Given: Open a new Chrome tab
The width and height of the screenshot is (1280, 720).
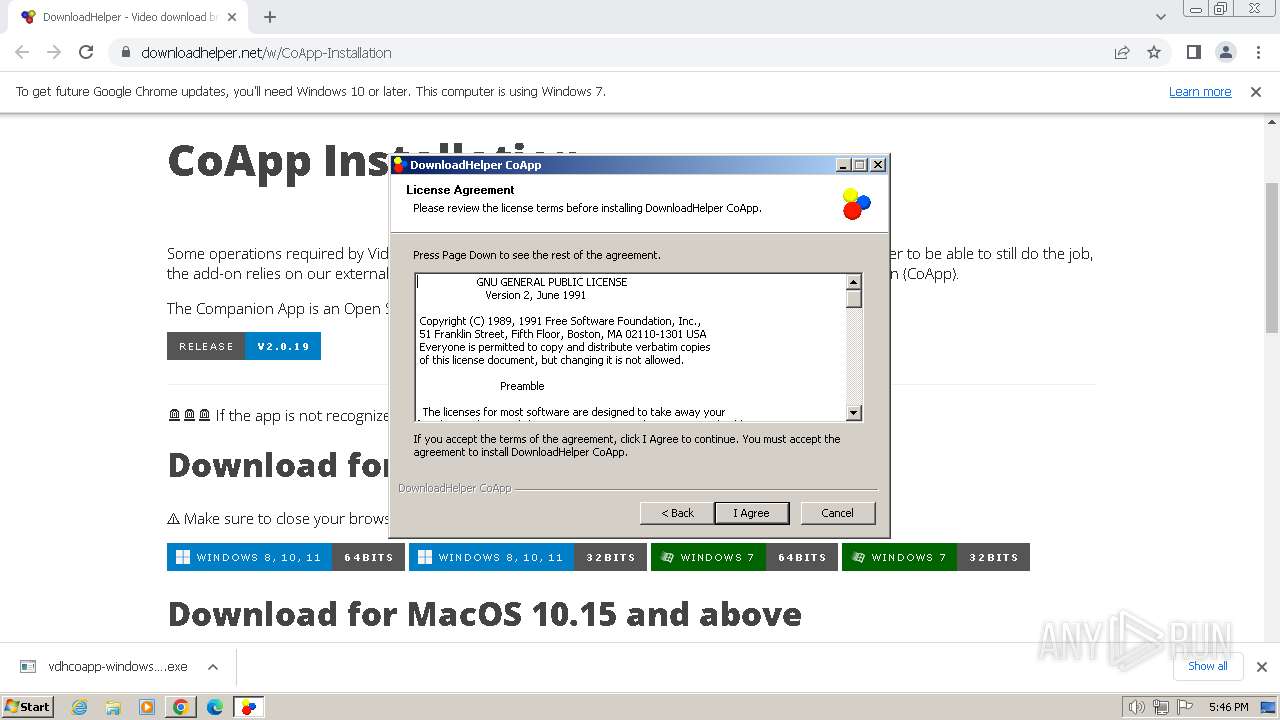Looking at the screenshot, I should pos(270,17).
